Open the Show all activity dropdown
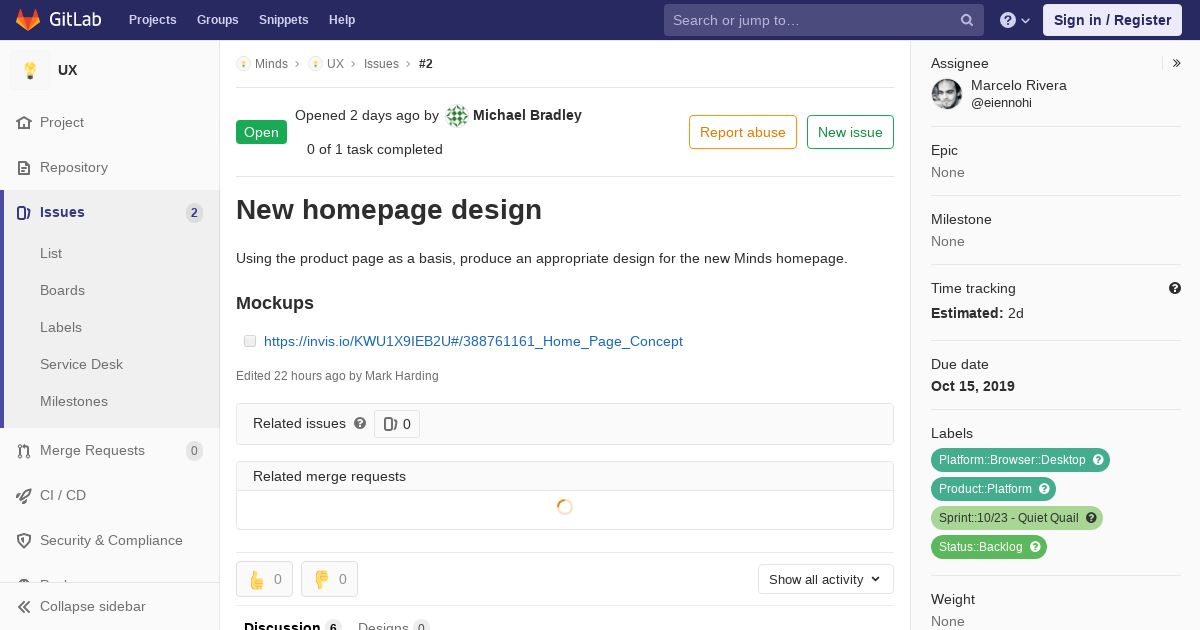Screen dimensions: 1200x630 pos(825,579)
